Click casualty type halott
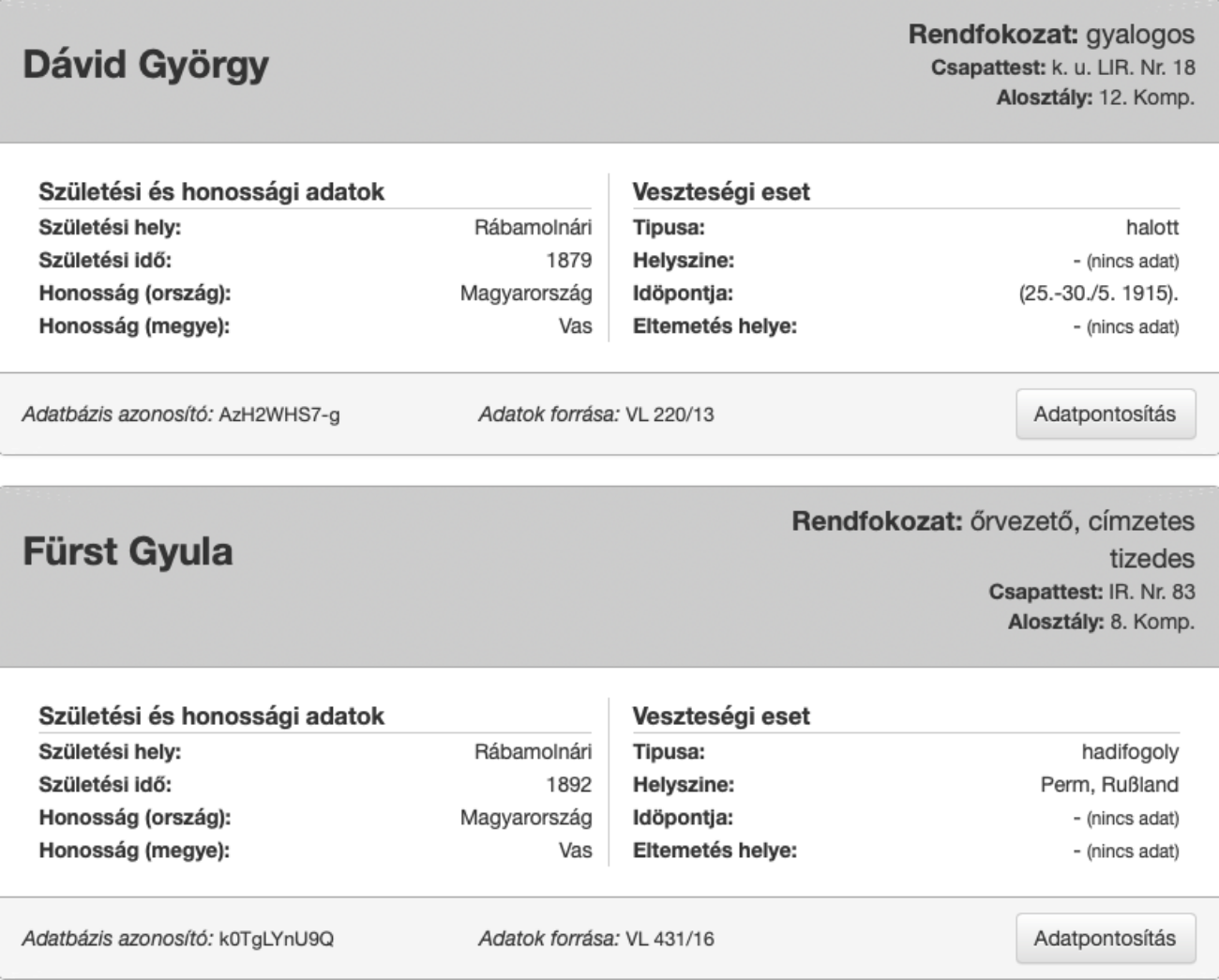 click(1152, 228)
